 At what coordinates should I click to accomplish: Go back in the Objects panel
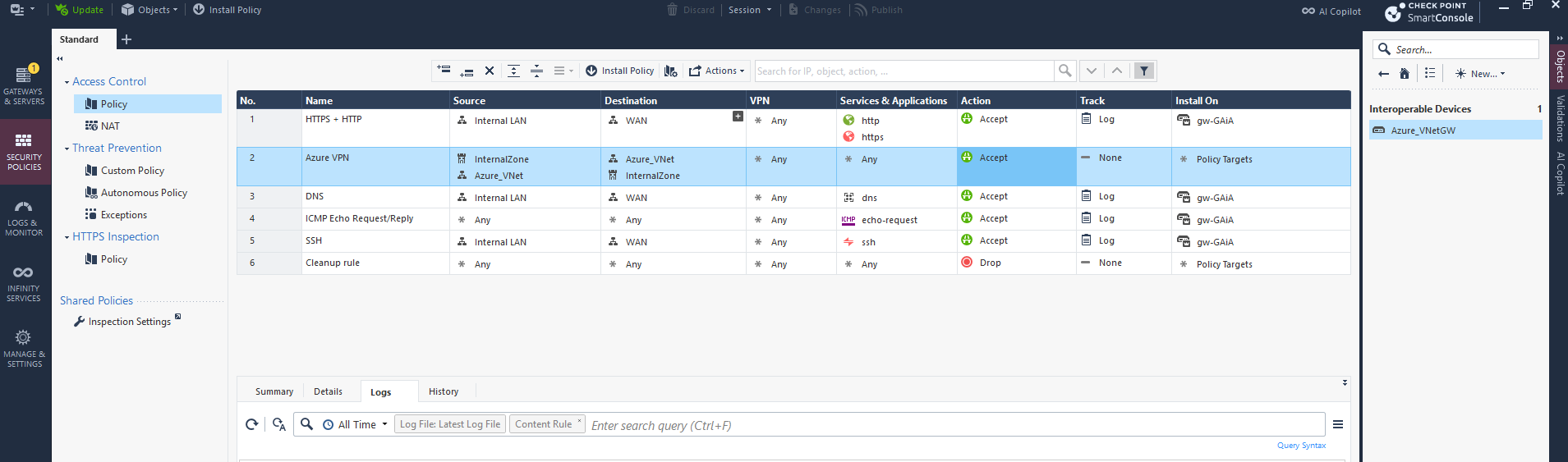[x=1384, y=74]
